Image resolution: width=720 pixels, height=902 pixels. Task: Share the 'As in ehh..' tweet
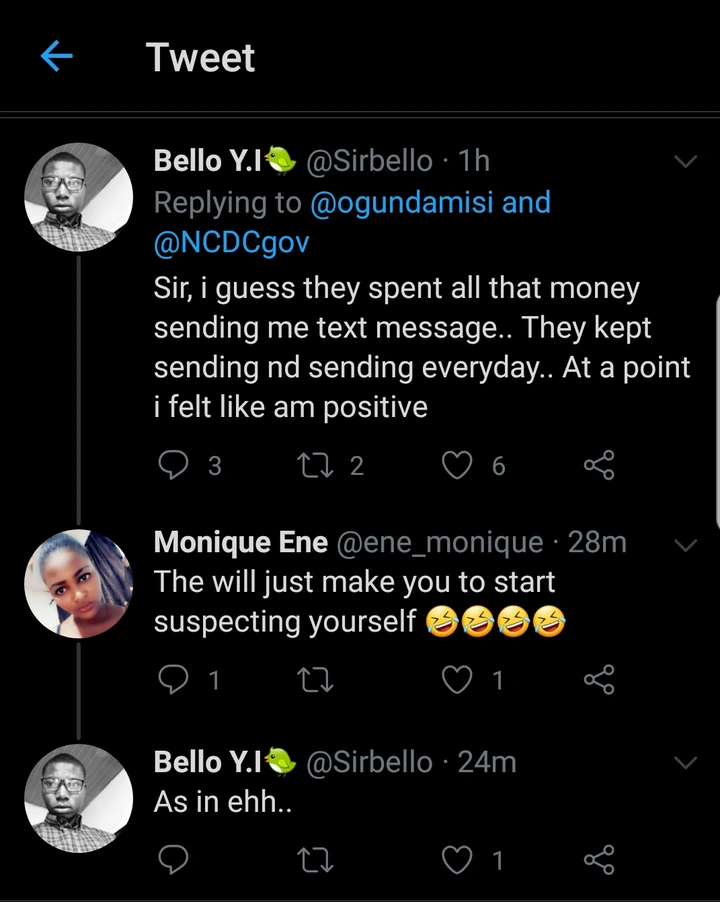tap(598, 859)
